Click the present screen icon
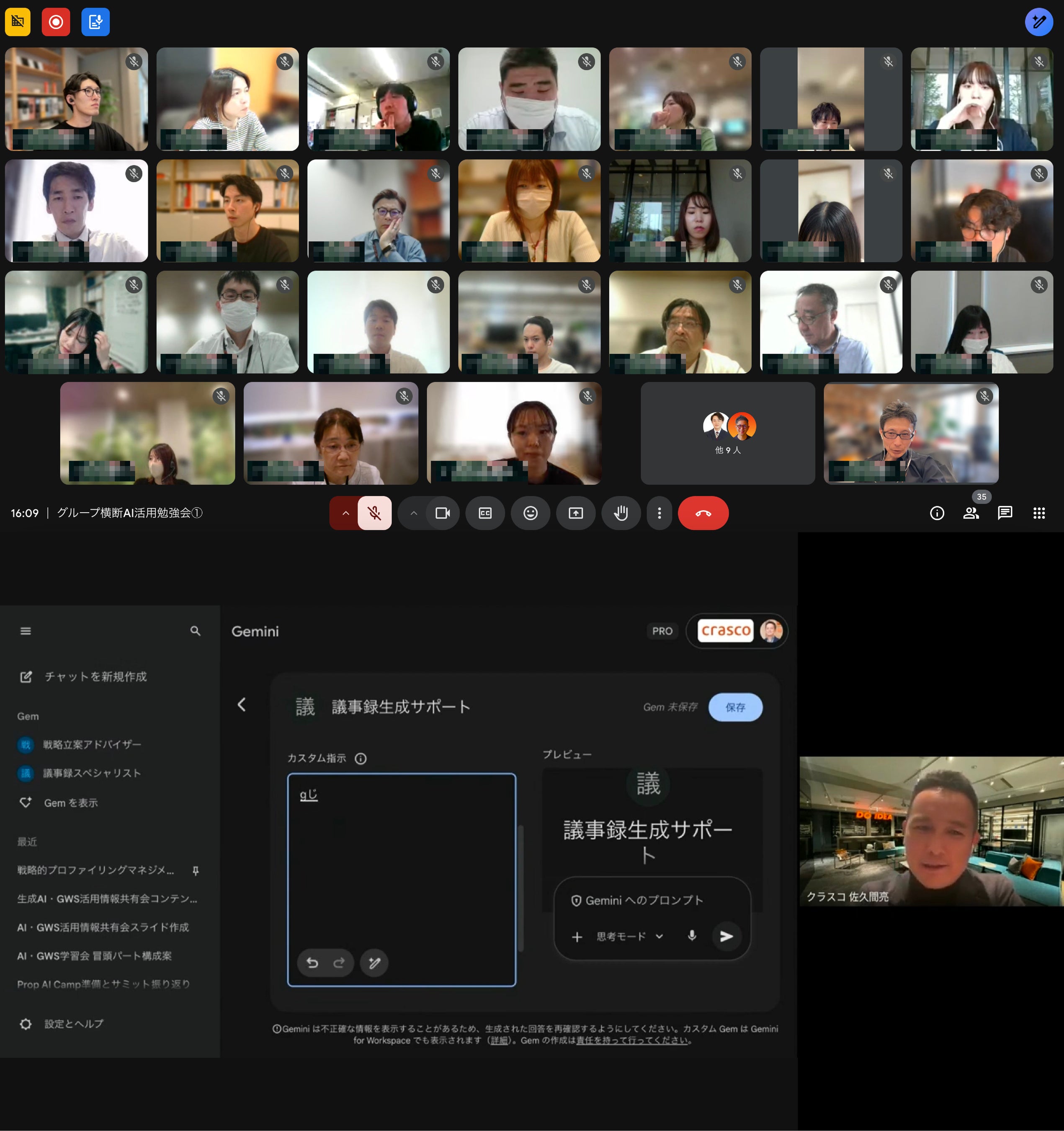 coord(575,513)
